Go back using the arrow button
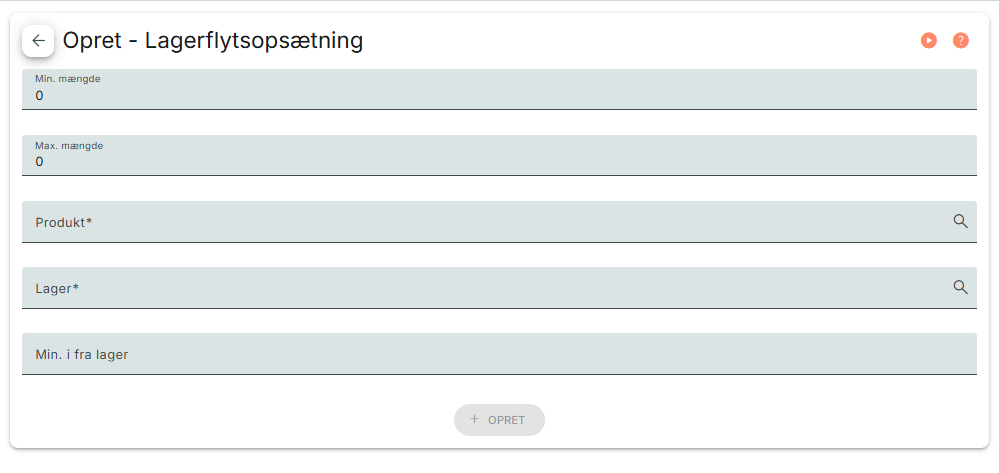Image resolution: width=999 pixels, height=473 pixels. coord(38,41)
